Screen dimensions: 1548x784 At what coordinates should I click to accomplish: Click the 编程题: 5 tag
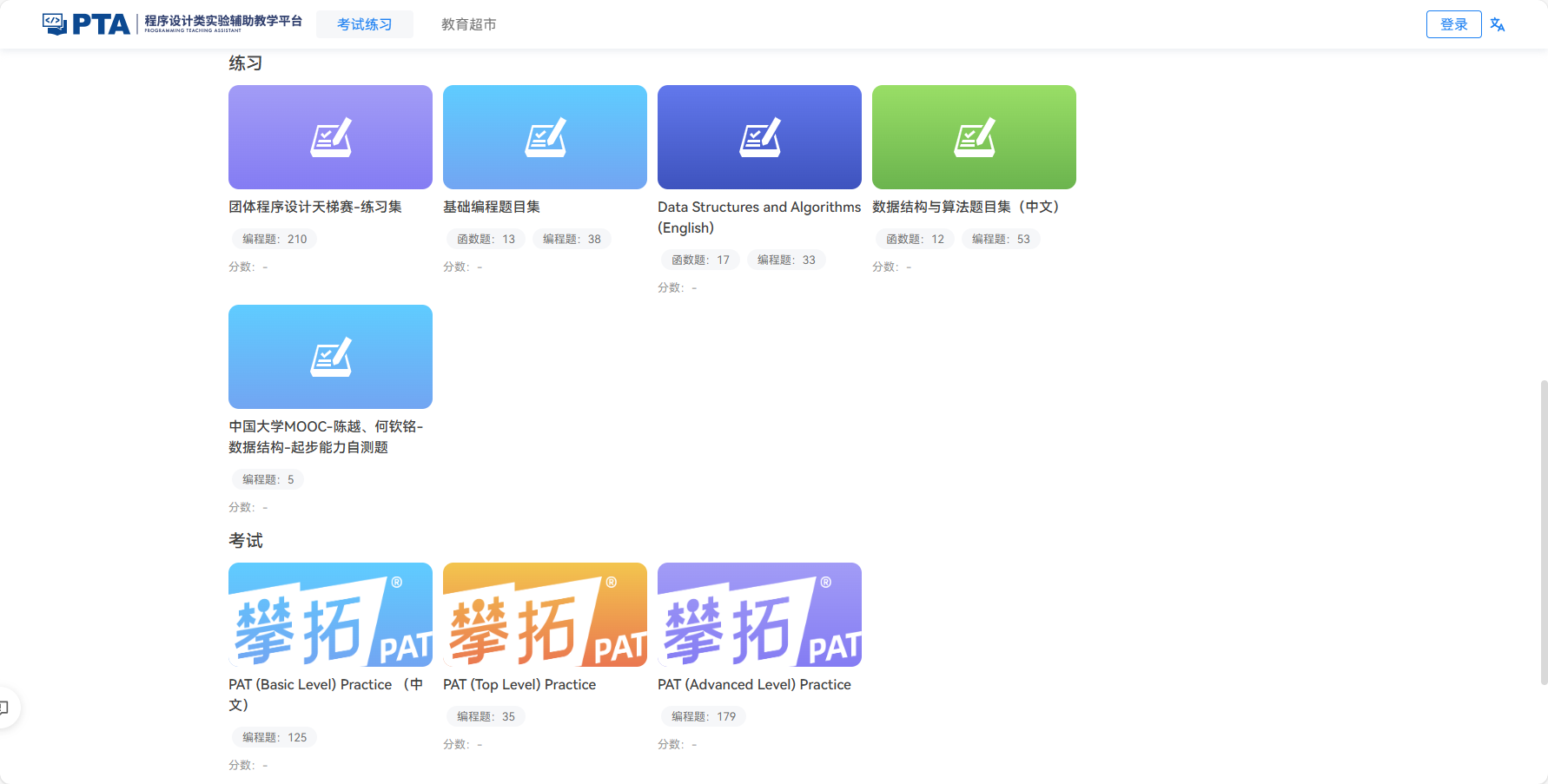tap(268, 479)
